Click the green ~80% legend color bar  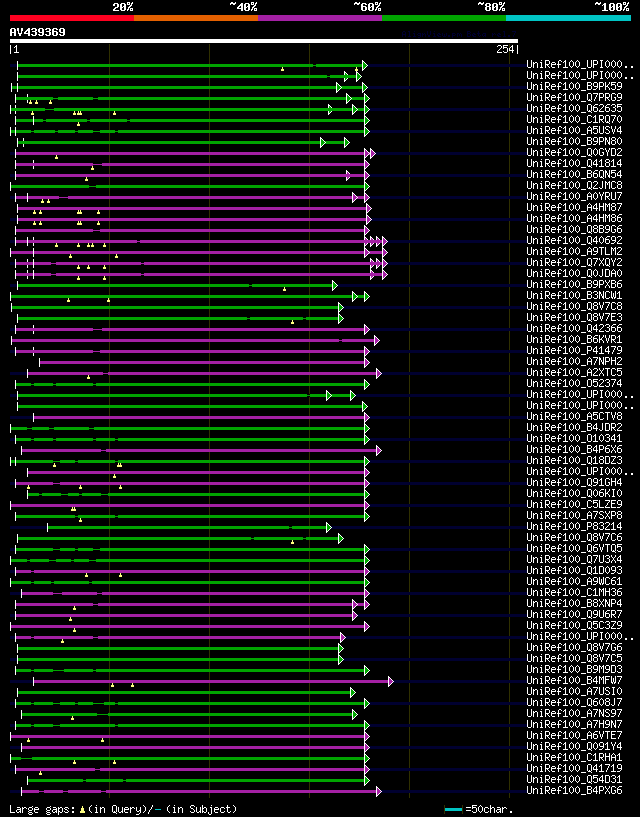(x=444, y=18)
